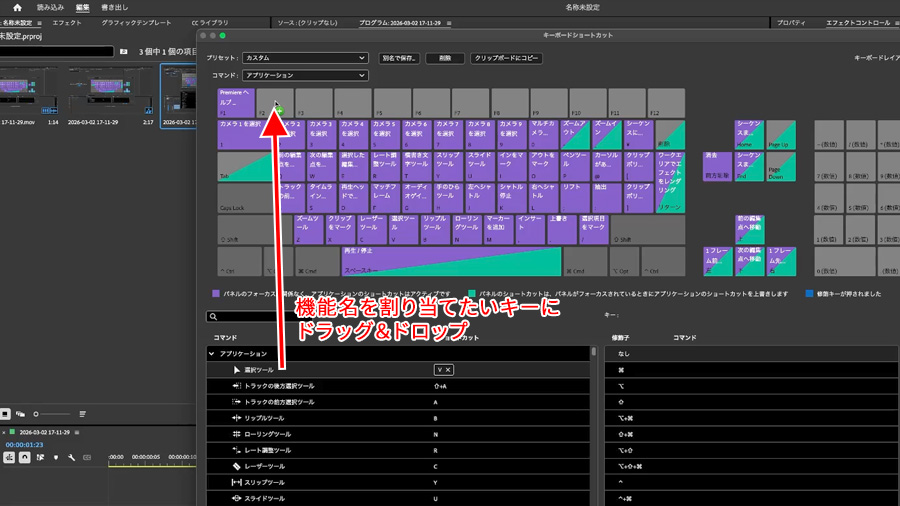Open the プロパティ panel tab
This screenshot has height=506, width=900.
(791, 23)
